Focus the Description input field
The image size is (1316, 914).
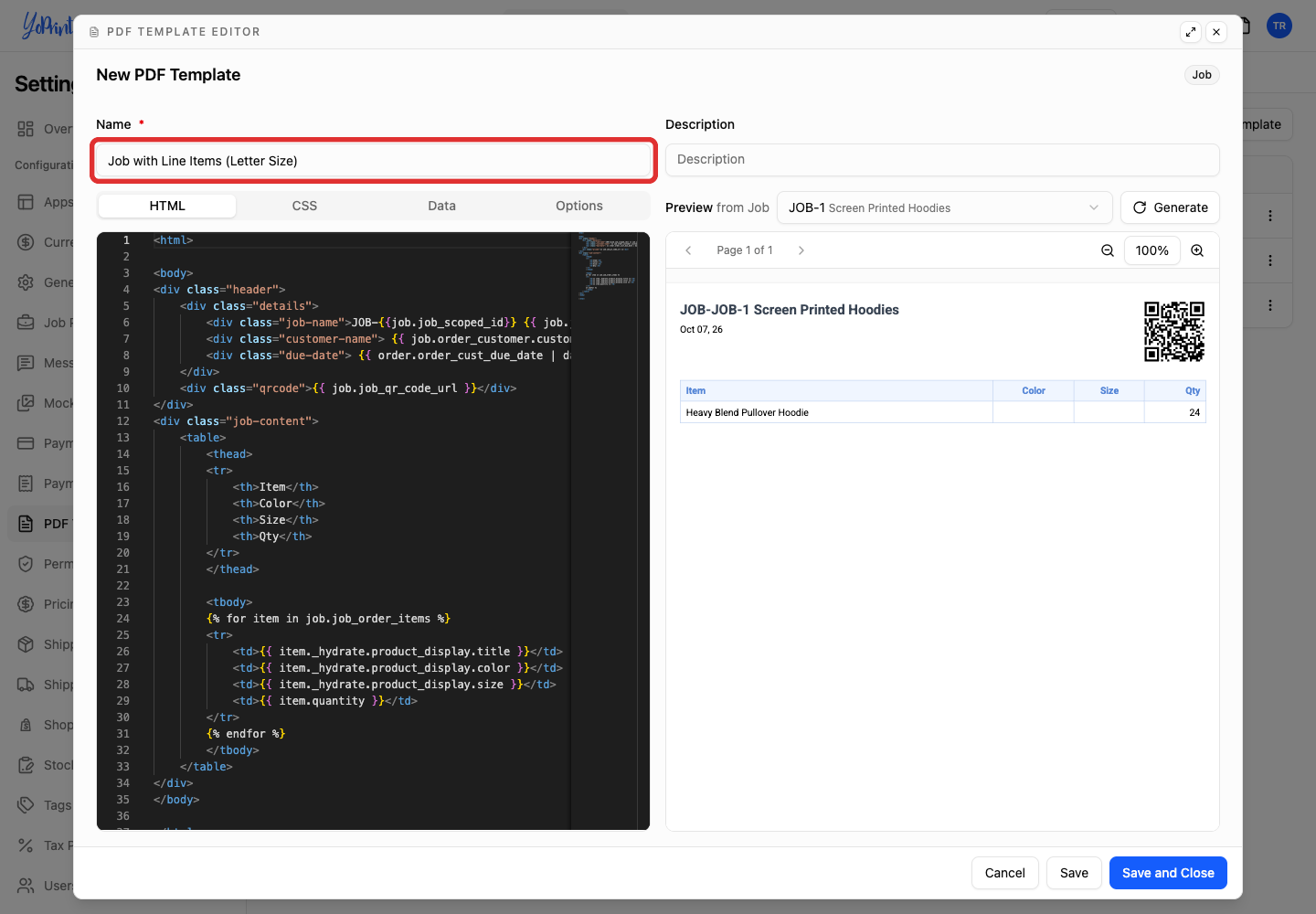(x=942, y=160)
